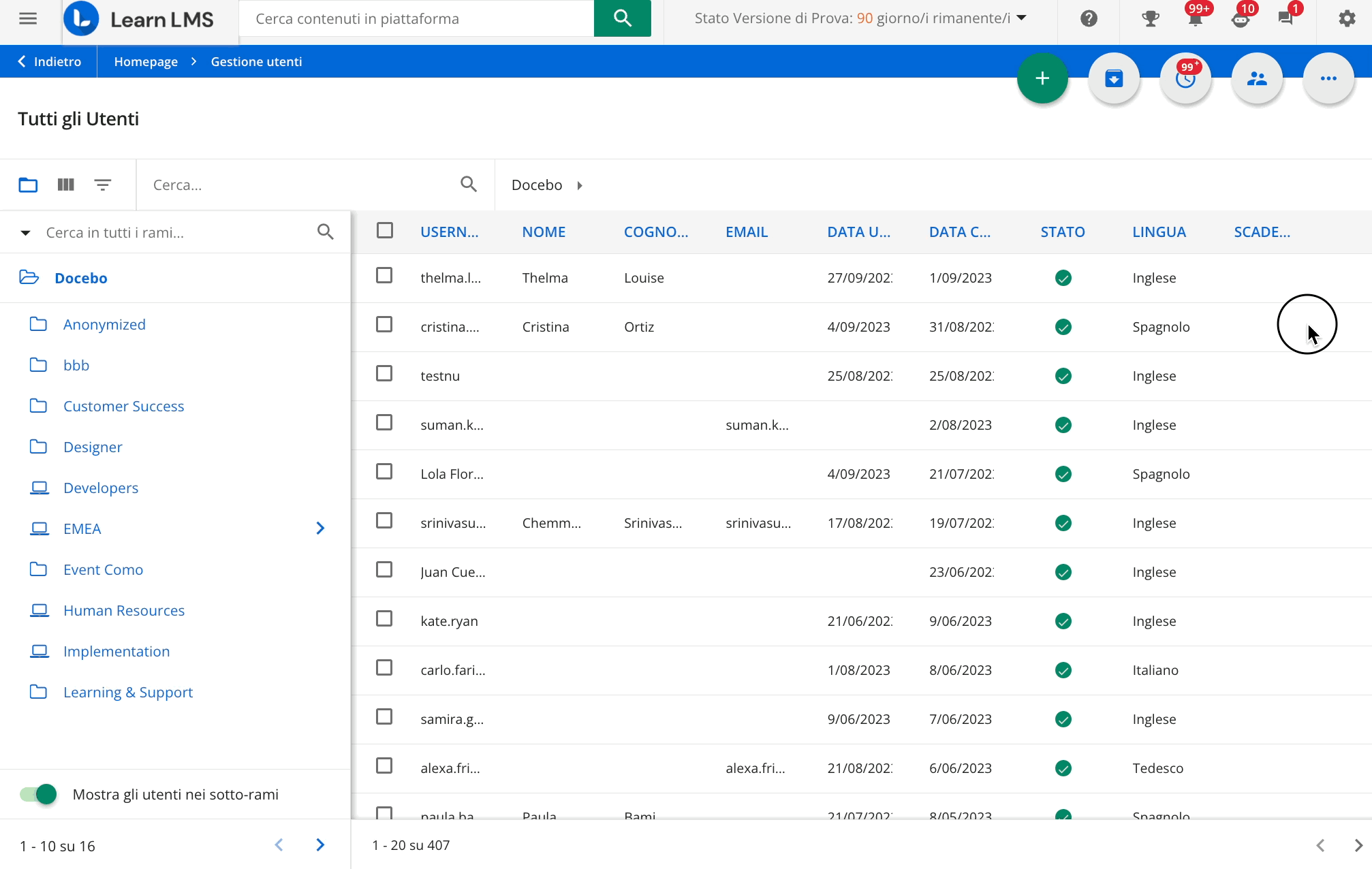Select the checkbox for thelma row
The height and width of the screenshot is (869, 1372).
click(384, 275)
